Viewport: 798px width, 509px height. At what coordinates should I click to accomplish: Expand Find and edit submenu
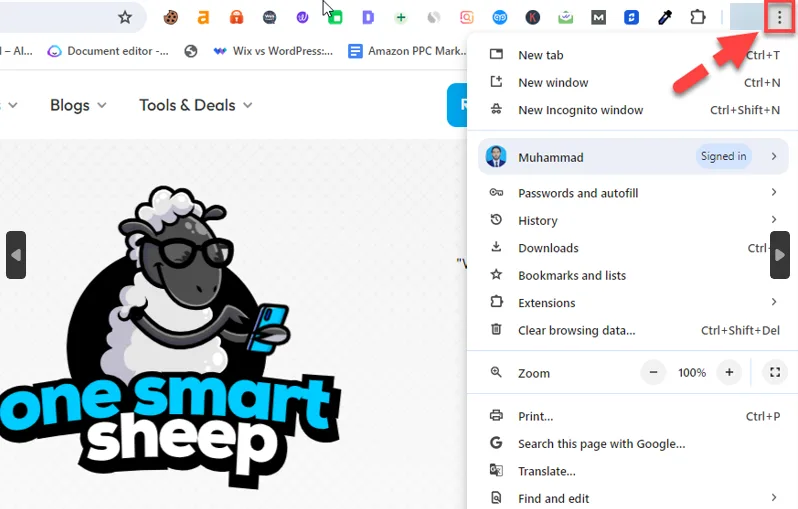[633, 498]
